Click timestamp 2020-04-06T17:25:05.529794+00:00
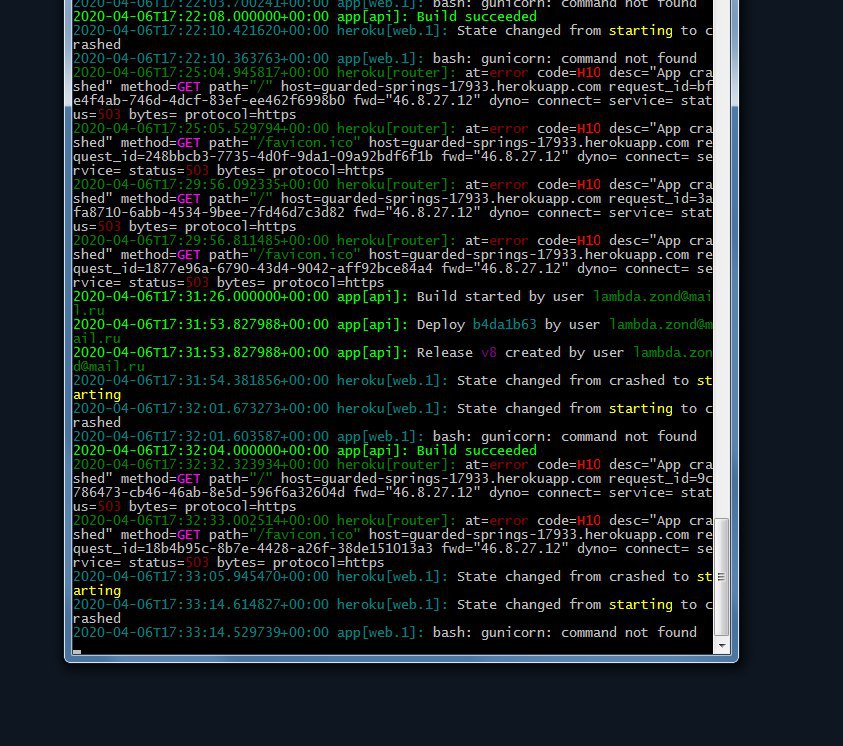 pyautogui.click(x=201, y=128)
